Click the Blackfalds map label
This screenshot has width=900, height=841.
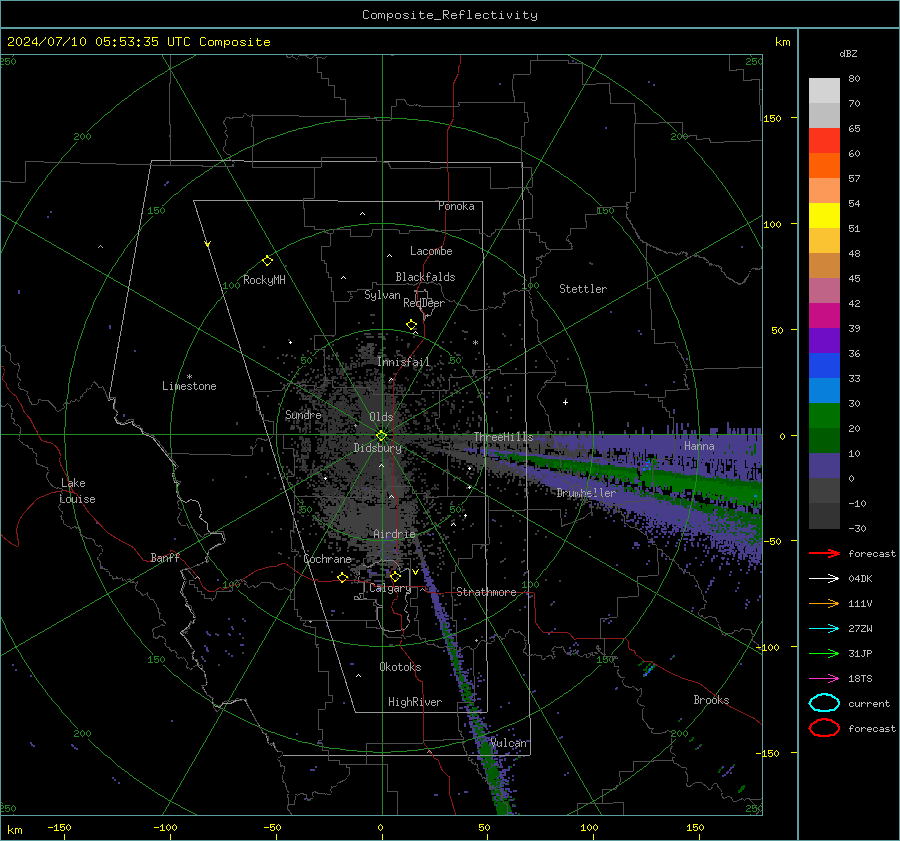pyautogui.click(x=425, y=277)
